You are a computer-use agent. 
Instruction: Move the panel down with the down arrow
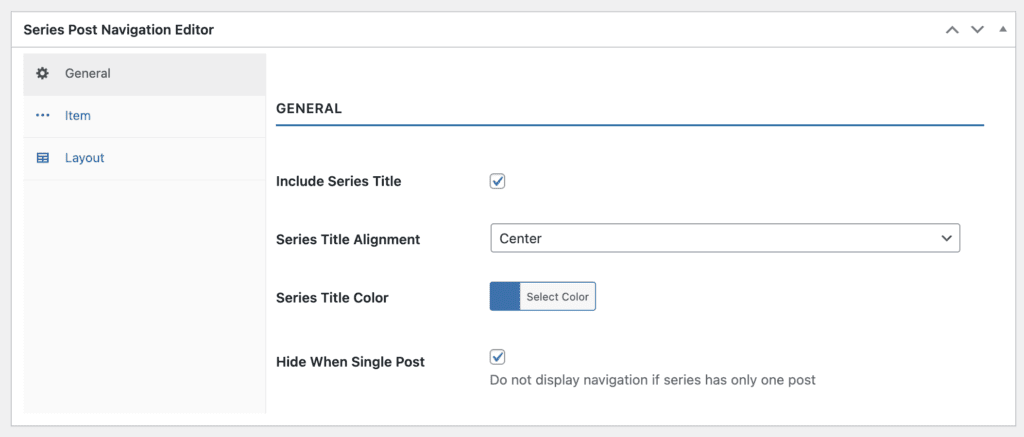click(977, 30)
